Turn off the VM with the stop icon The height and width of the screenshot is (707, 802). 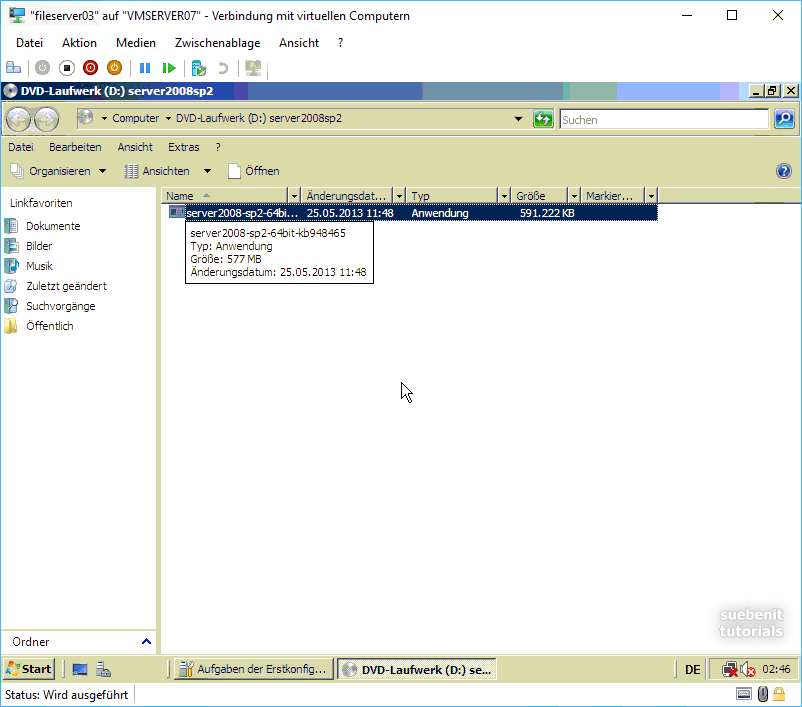[x=66, y=68]
